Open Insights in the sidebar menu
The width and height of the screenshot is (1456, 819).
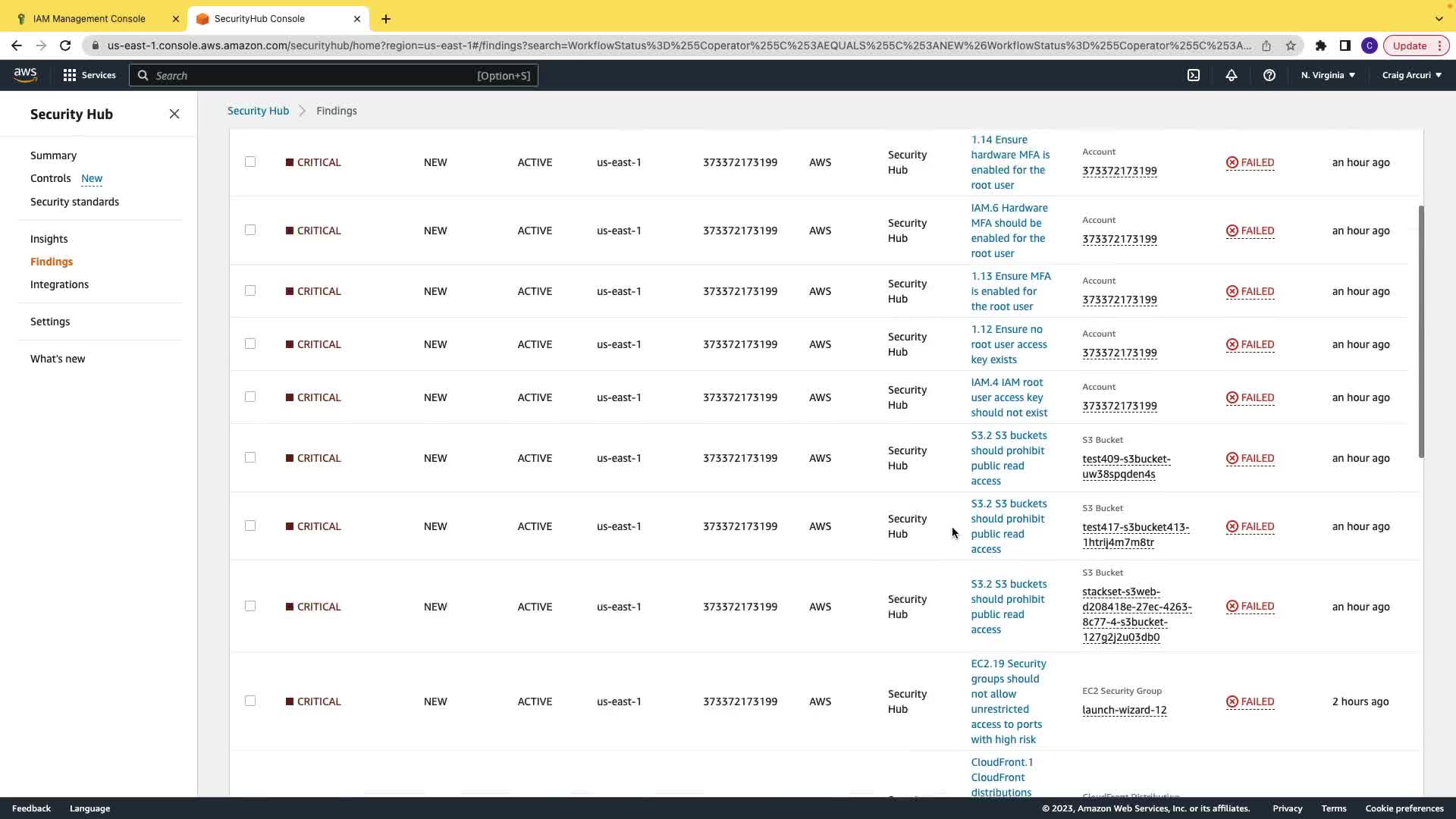[49, 239]
